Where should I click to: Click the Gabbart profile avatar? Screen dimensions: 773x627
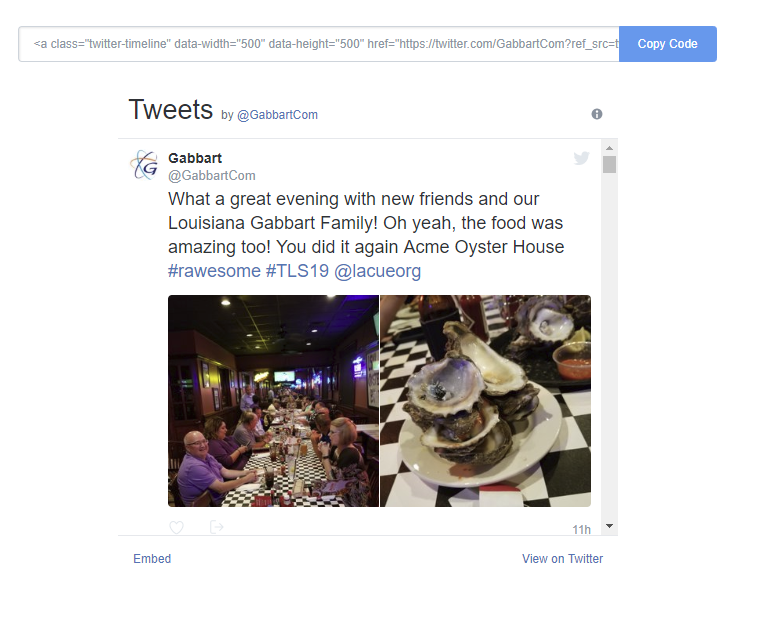pyautogui.click(x=144, y=165)
